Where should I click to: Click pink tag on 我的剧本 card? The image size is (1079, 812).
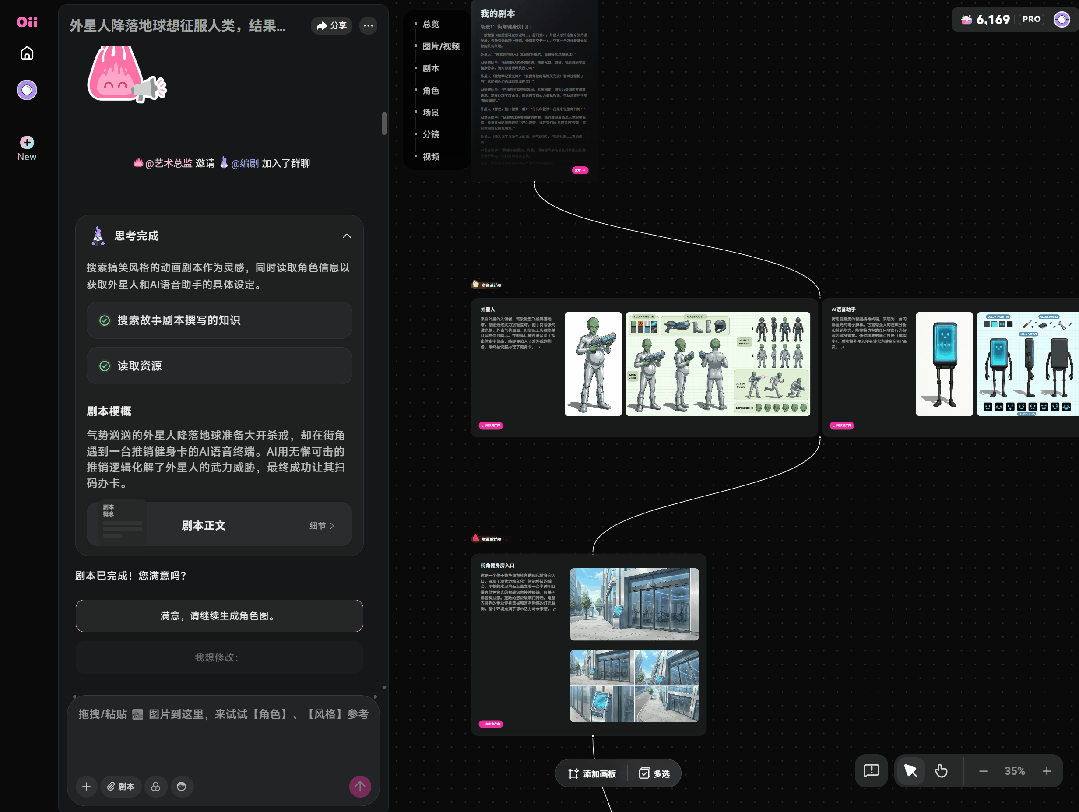click(x=580, y=170)
